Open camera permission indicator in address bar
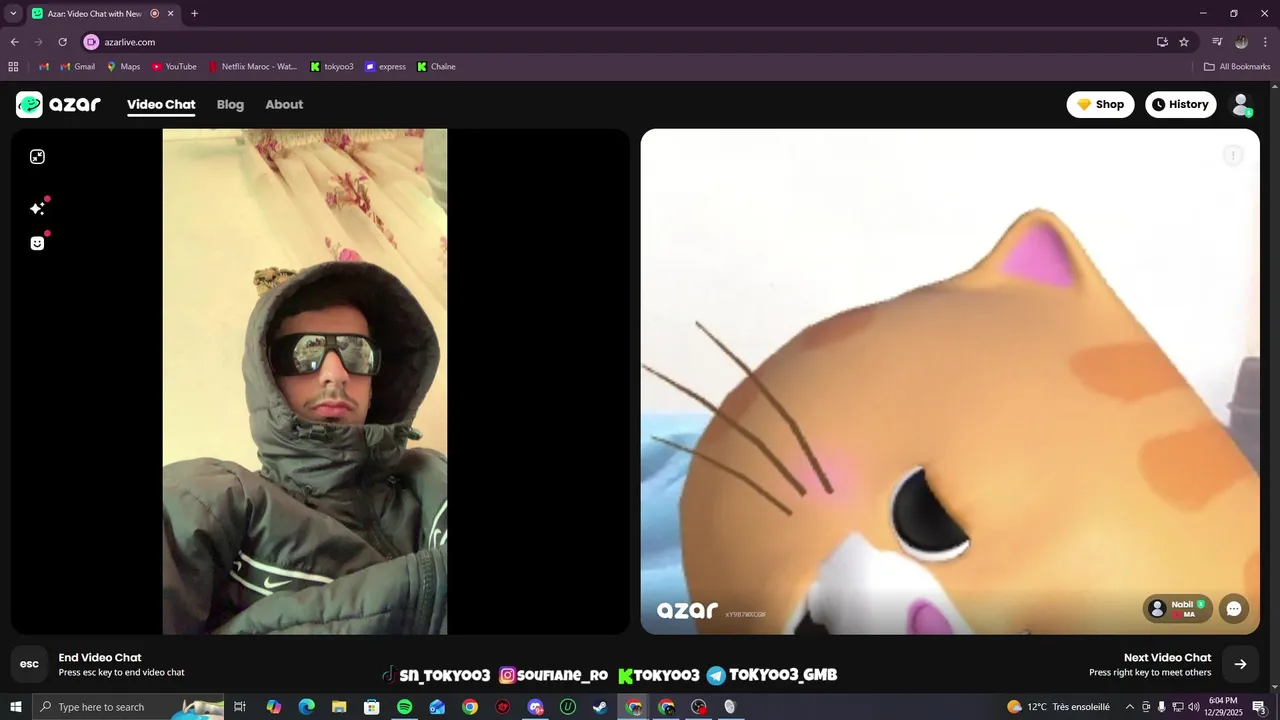 pos(91,42)
